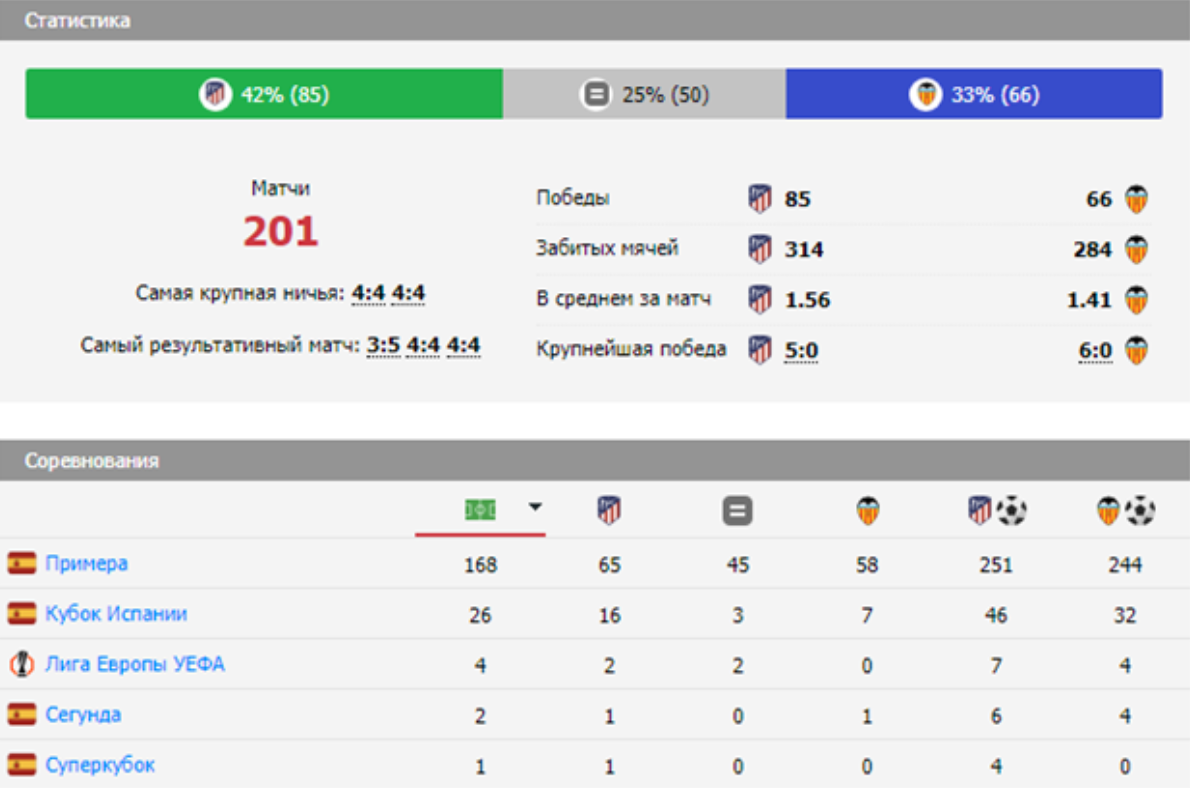Open the Сегунда competition link

point(83,715)
